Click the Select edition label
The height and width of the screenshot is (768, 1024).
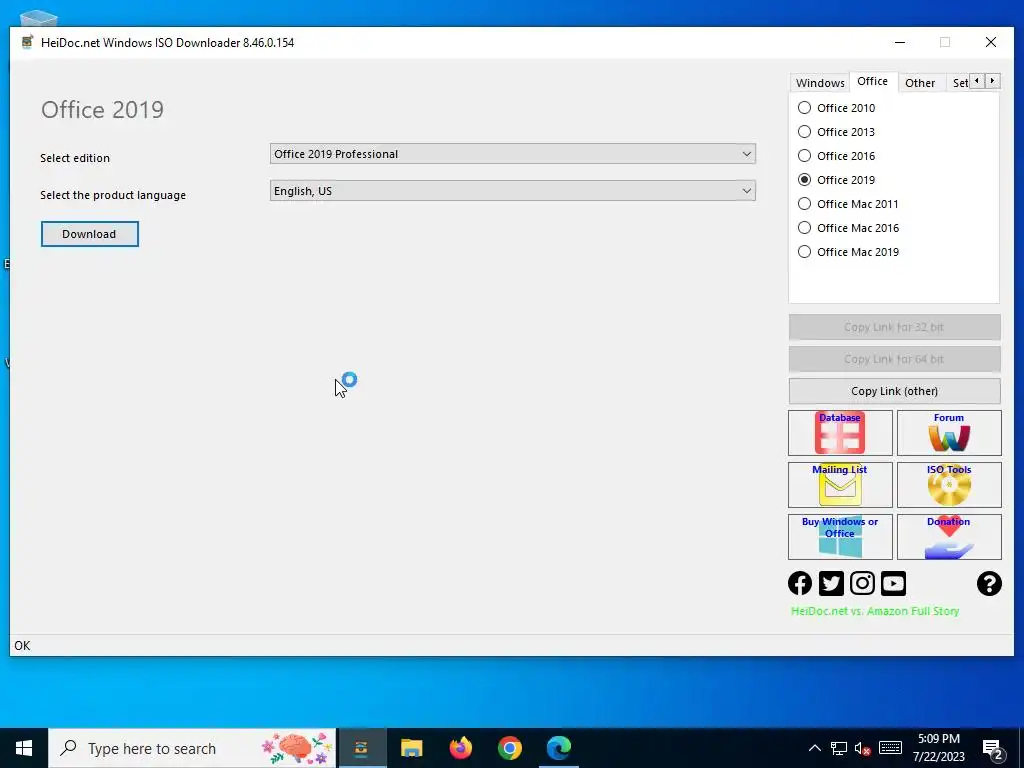point(75,158)
